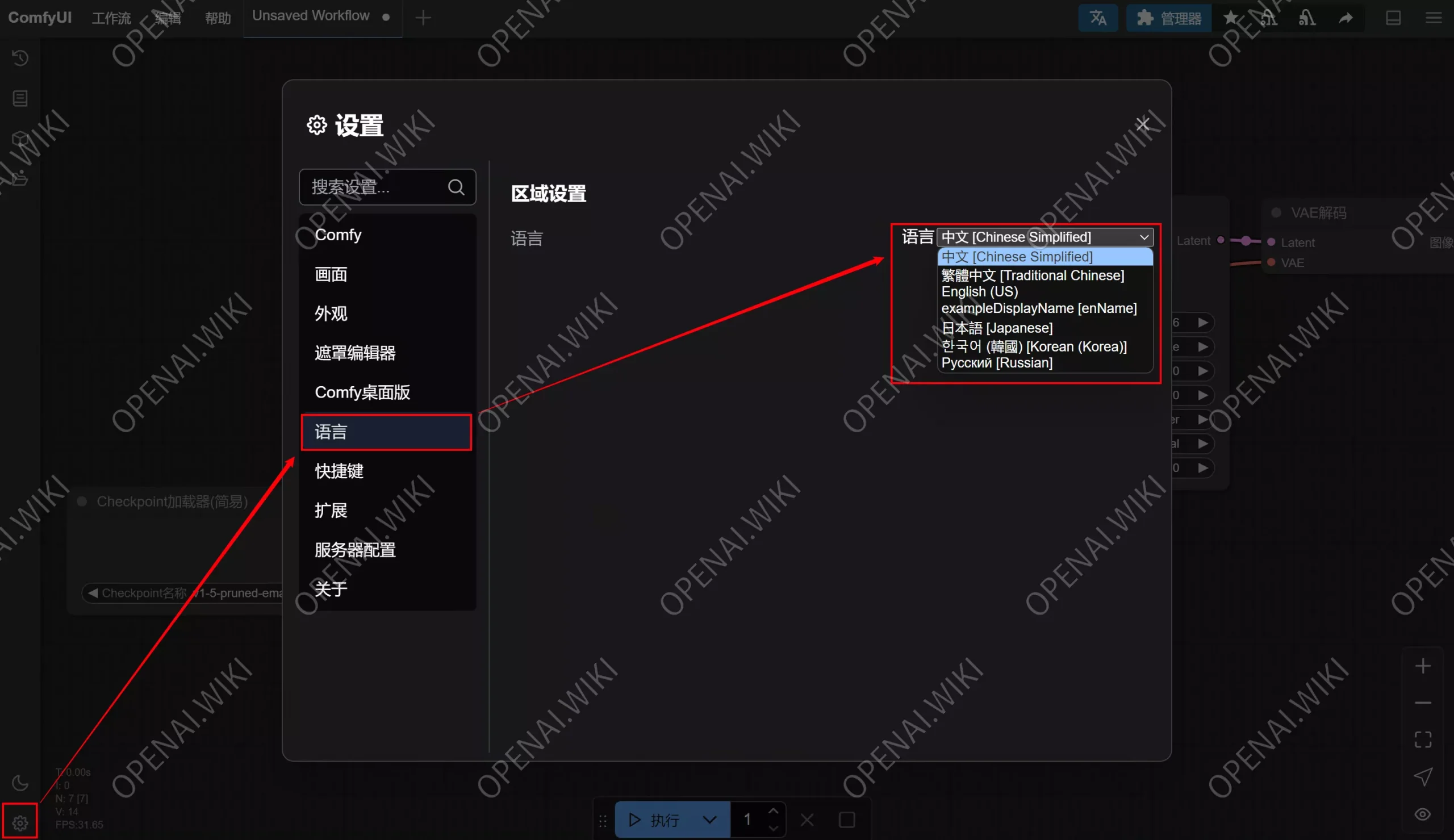The image size is (1454, 840).
Task: Zoom in canvas with plus icon
Action: pyautogui.click(x=1423, y=666)
